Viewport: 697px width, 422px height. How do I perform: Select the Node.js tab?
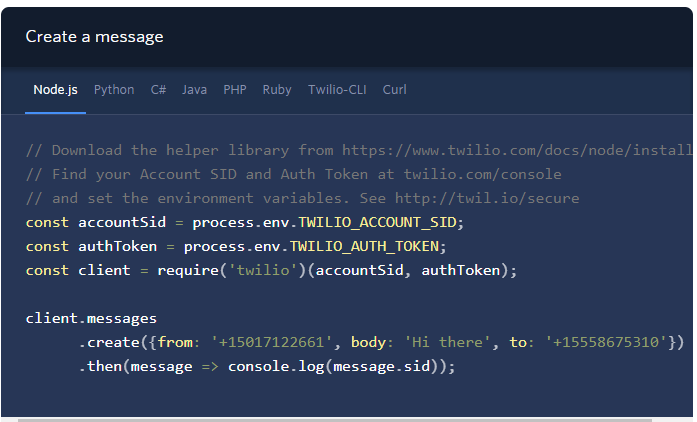(x=56, y=90)
